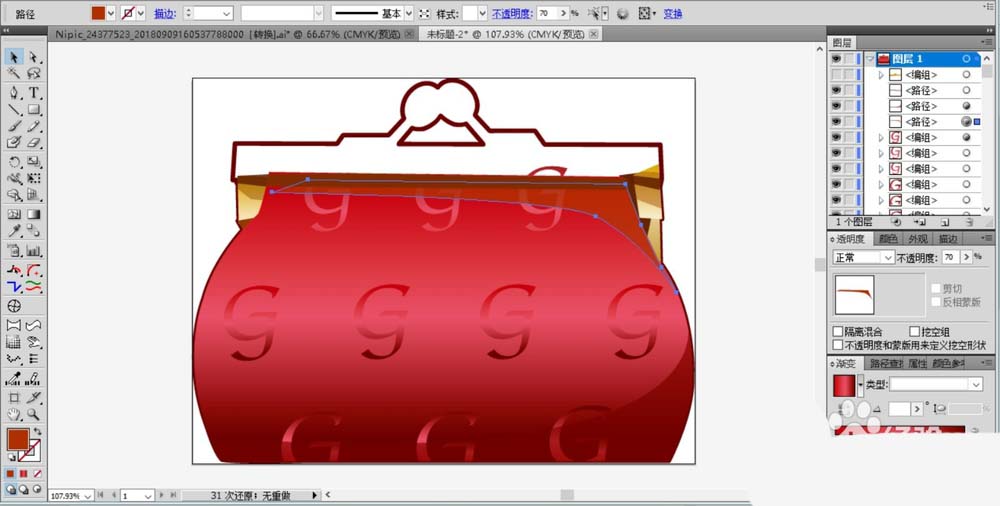Switch to the Nipic_24377523 document tab
The width and height of the screenshot is (1000, 506).
[x=228, y=34]
